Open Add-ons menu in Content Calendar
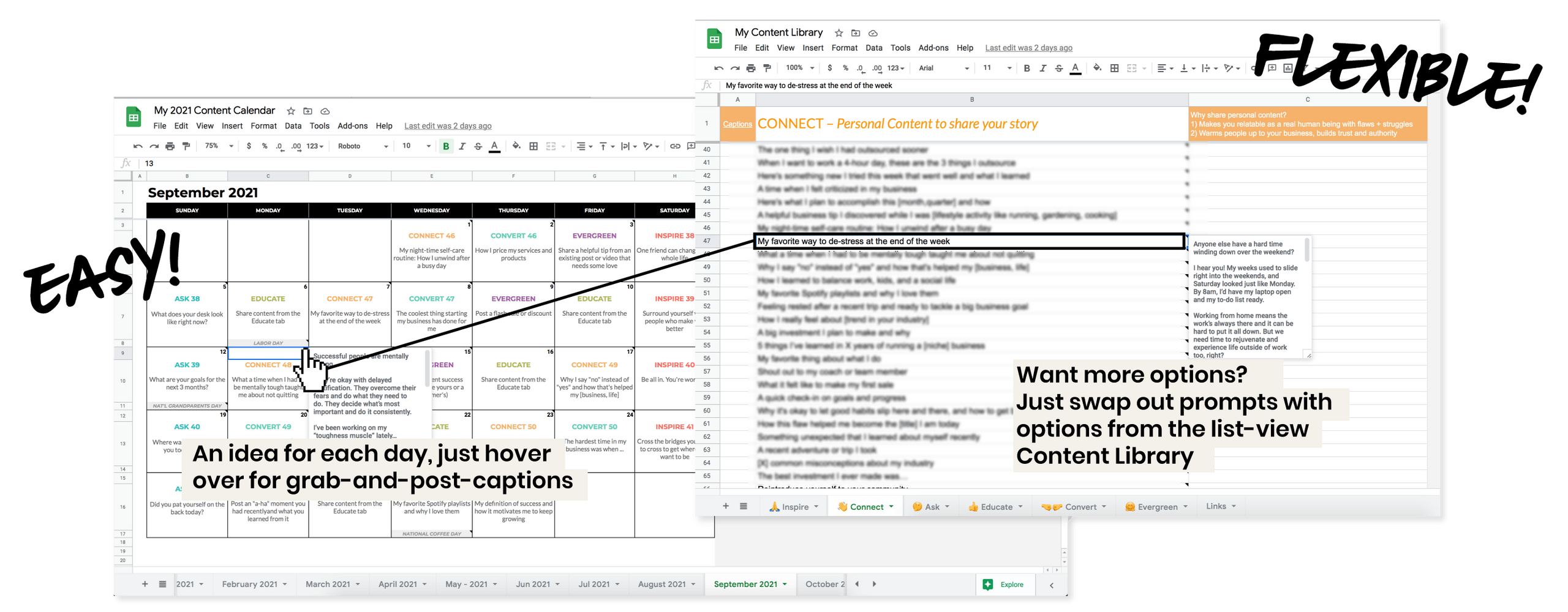The image size is (1568, 612). pyautogui.click(x=353, y=126)
